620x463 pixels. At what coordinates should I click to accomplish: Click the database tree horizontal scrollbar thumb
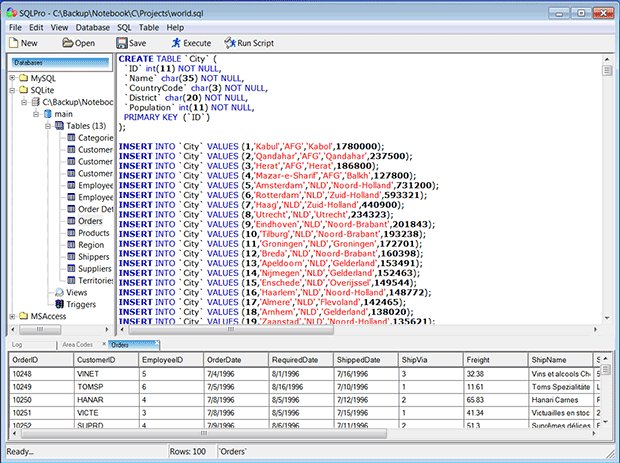coord(40,329)
